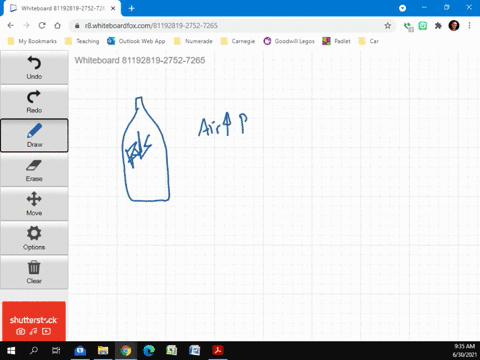Select the Whiteboard browser tab
This screenshot has height=360, width=480.
[63, 8]
